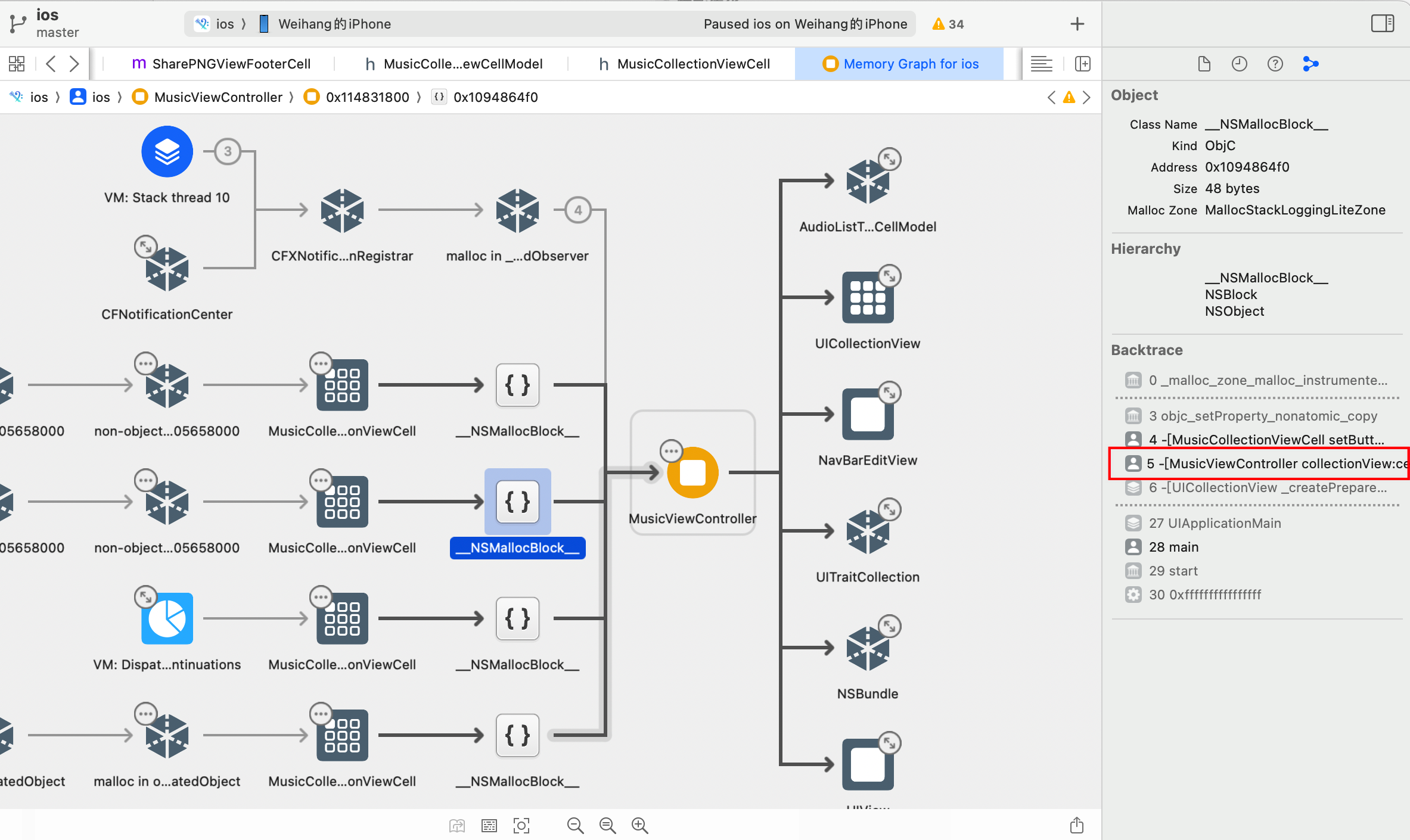Image resolution: width=1410 pixels, height=840 pixels.
Task: Toggle the inspectors panel sidebar button
Action: click(x=1383, y=24)
